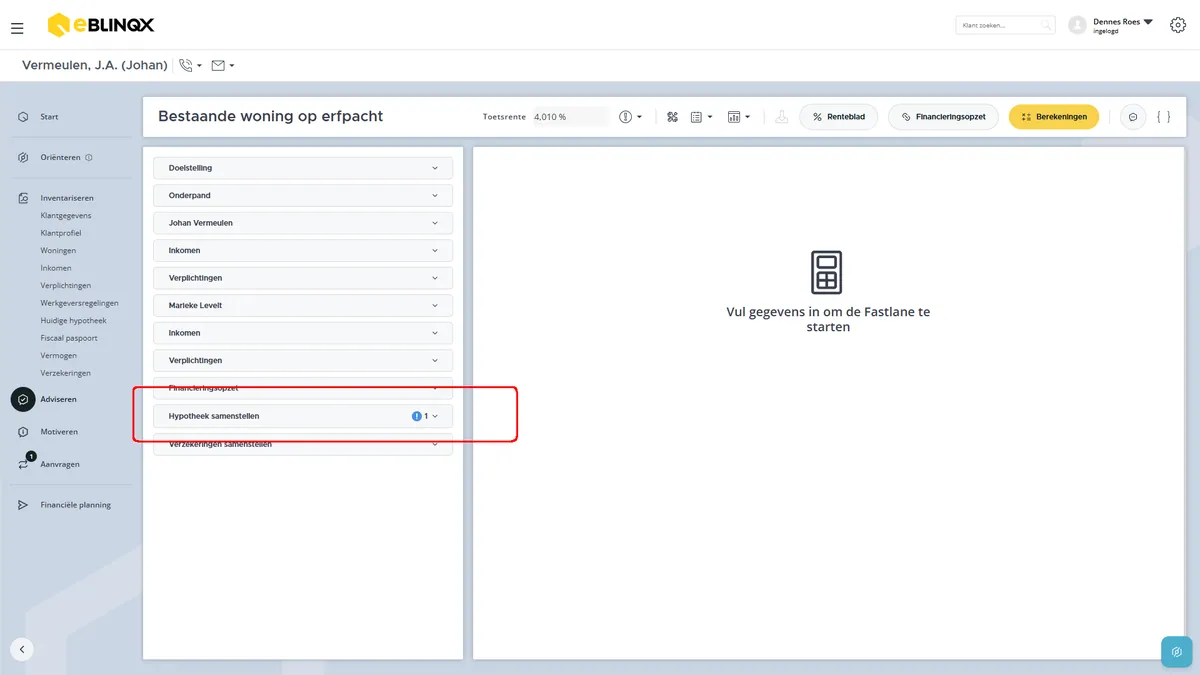Click the info icon beside Oriënteren
This screenshot has width=1200, height=675.
pyautogui.click(x=89, y=158)
